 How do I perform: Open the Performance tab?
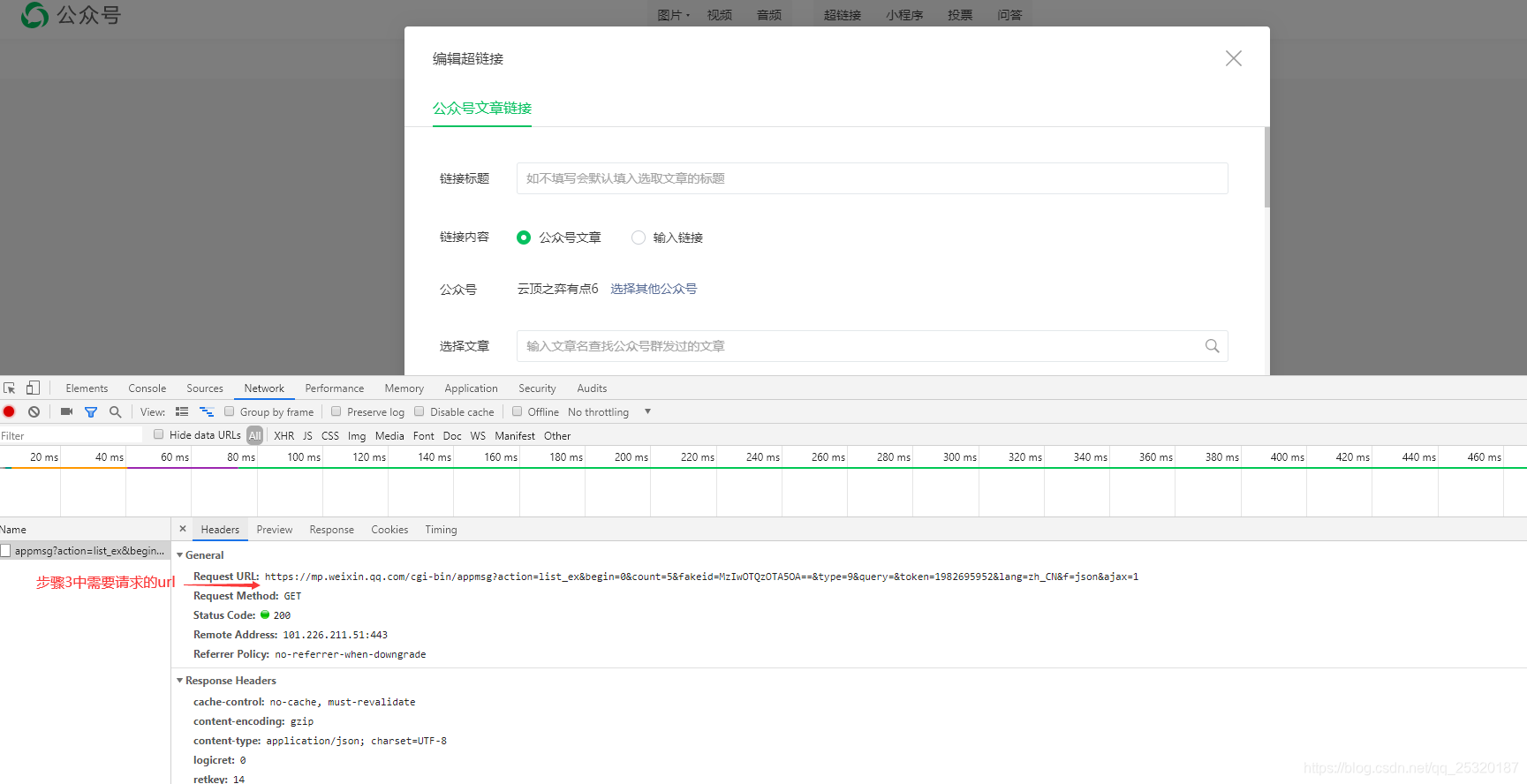point(335,388)
